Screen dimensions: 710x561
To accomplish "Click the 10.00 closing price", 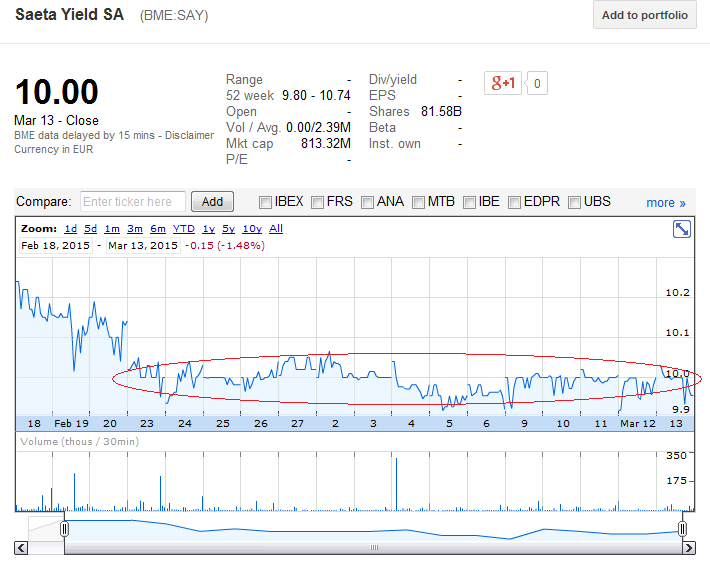I will tap(57, 92).
